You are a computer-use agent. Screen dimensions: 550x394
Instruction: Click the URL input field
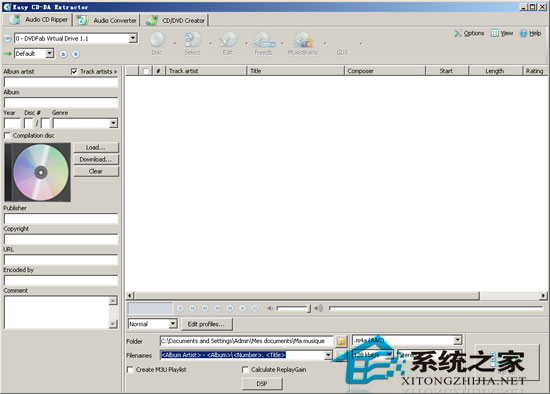point(61,260)
